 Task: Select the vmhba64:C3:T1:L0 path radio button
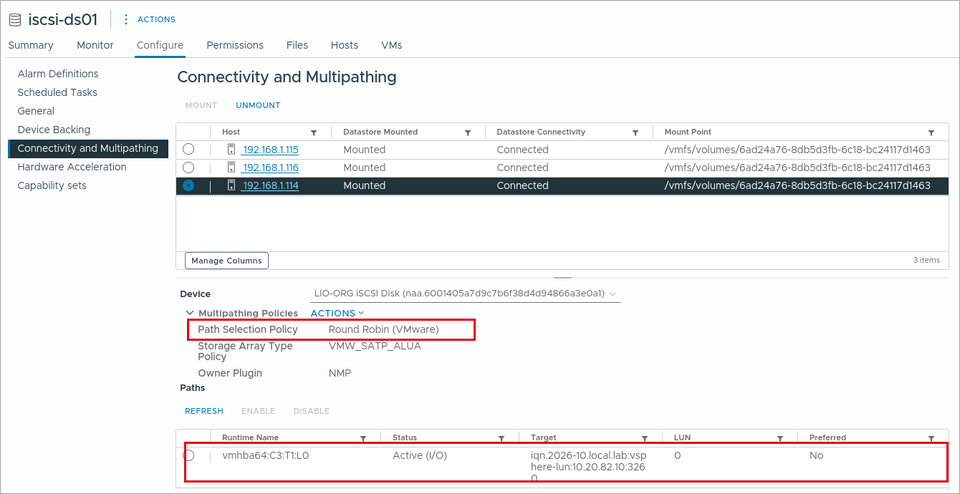tap(189, 455)
